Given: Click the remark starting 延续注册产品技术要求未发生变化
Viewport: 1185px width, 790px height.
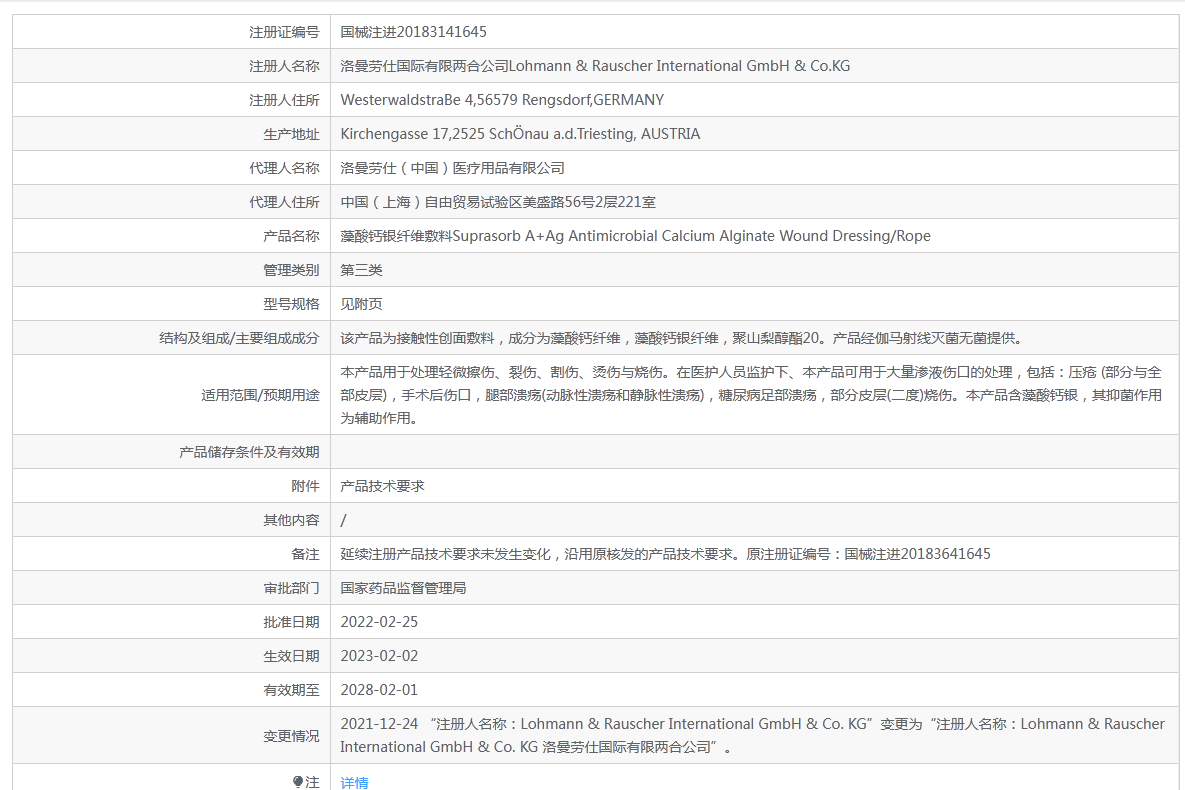Looking at the screenshot, I should tap(665, 554).
